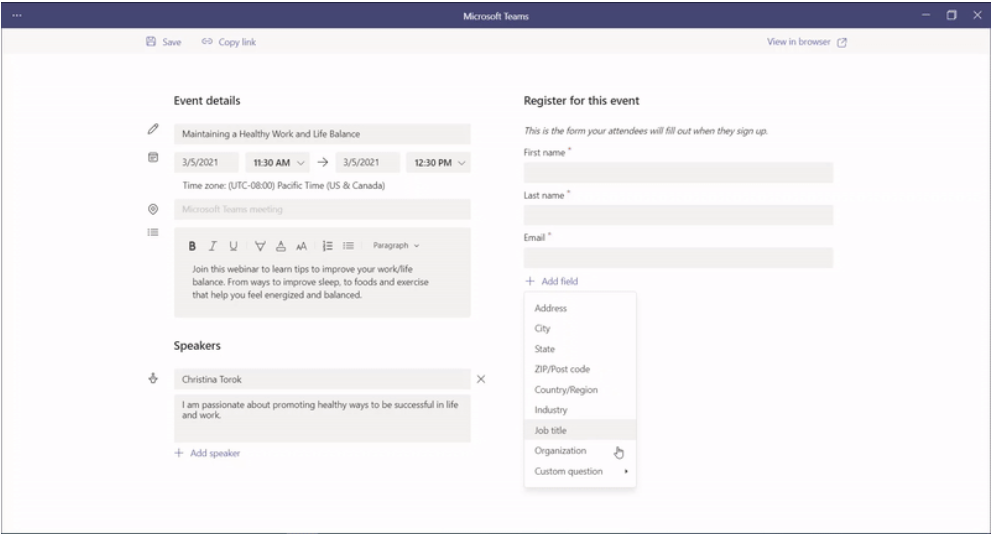
Task: Select Country/Region from the field menu
Action: click(580, 390)
